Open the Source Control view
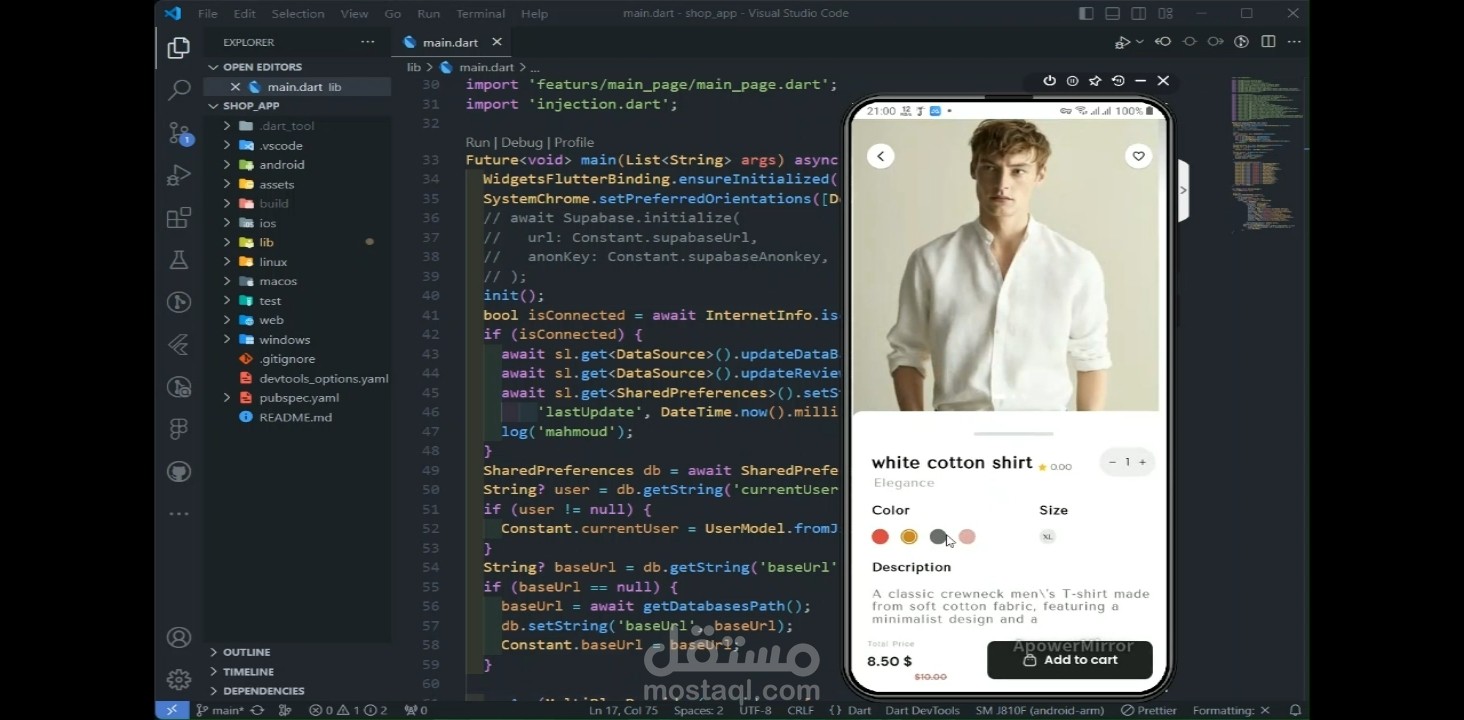Viewport: 1464px width, 720px height. (x=179, y=133)
